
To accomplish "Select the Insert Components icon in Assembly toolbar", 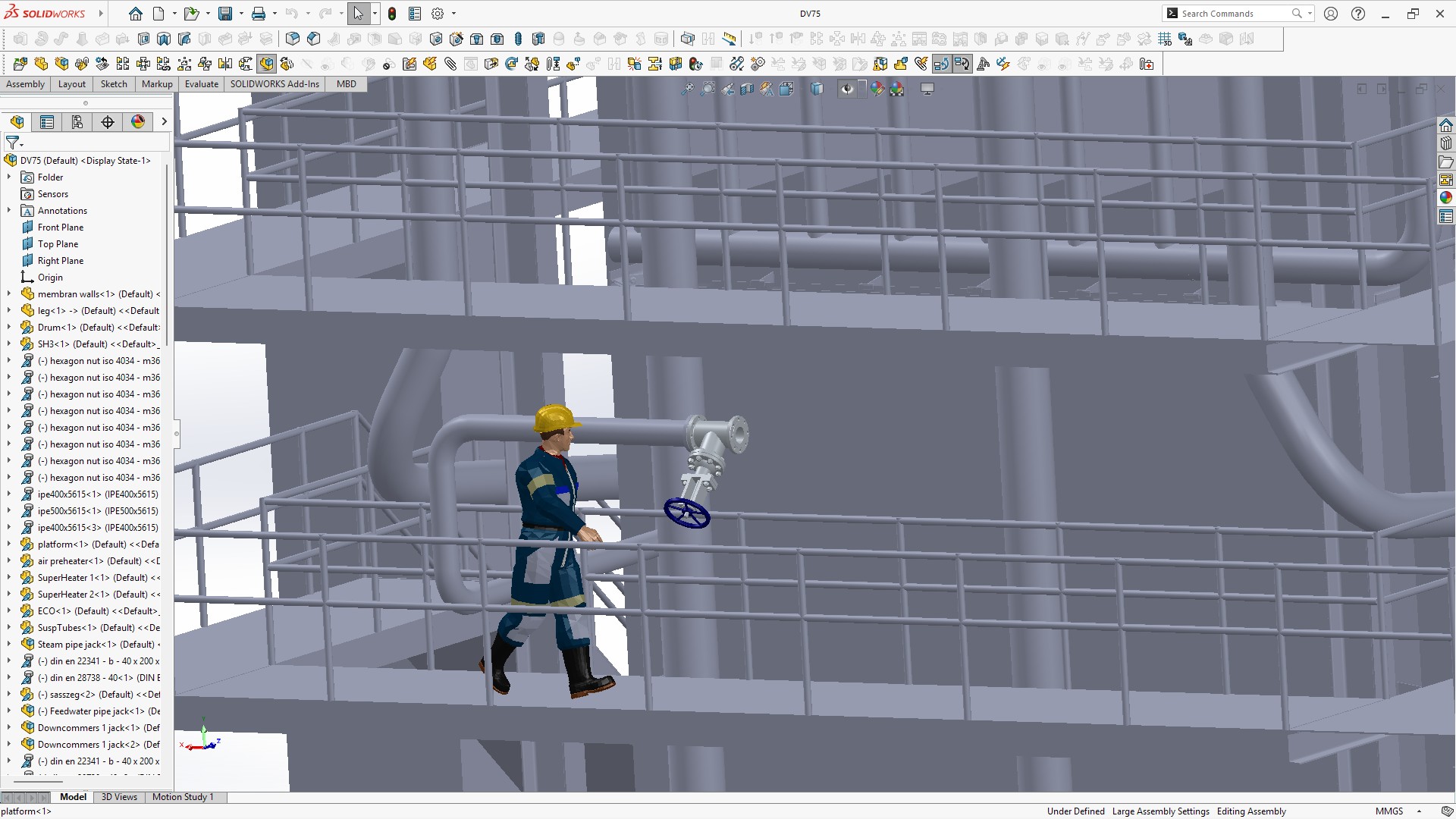I will (x=20, y=64).
